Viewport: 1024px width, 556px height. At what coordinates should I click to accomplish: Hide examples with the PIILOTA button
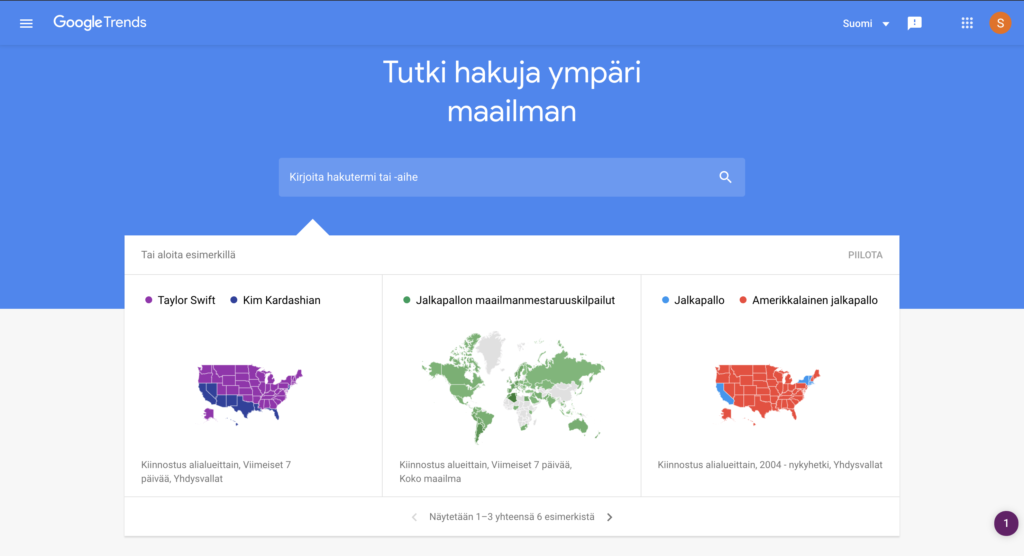point(865,255)
